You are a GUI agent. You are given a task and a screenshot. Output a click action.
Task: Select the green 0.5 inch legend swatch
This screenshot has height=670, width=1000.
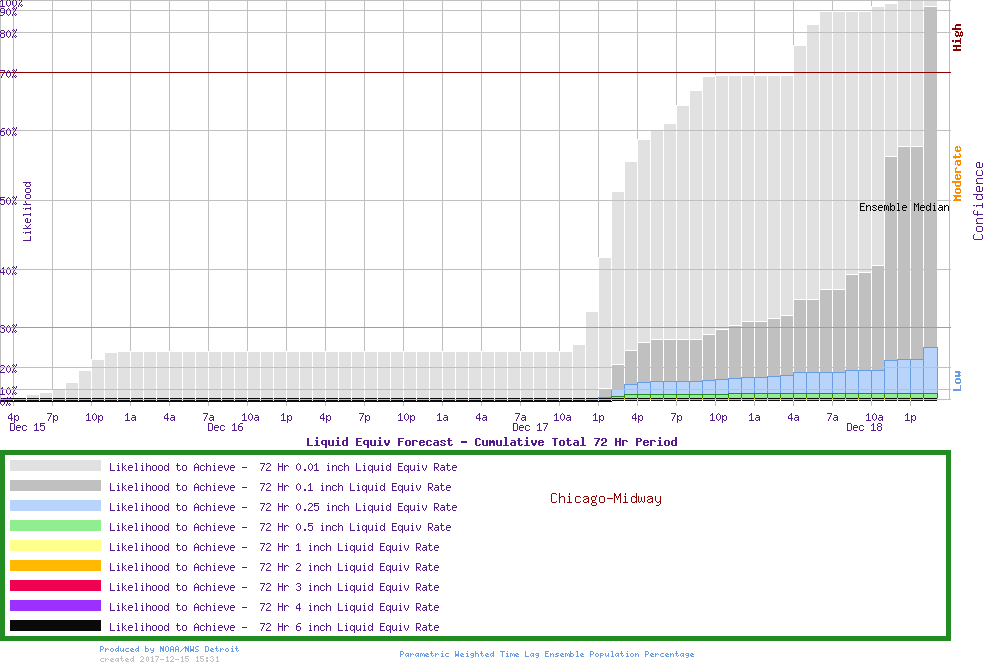[55, 526]
